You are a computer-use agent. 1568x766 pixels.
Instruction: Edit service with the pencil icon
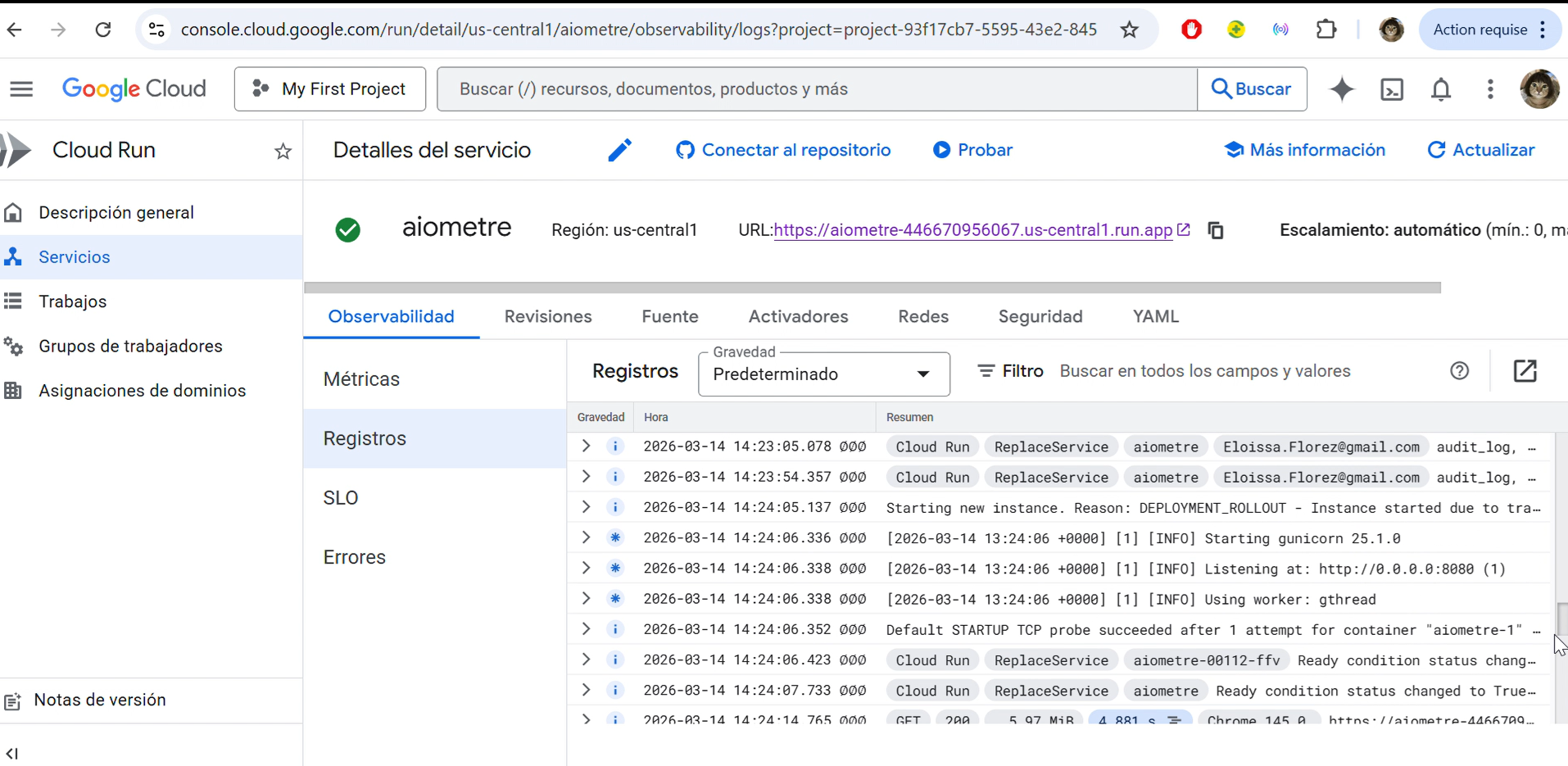point(620,150)
